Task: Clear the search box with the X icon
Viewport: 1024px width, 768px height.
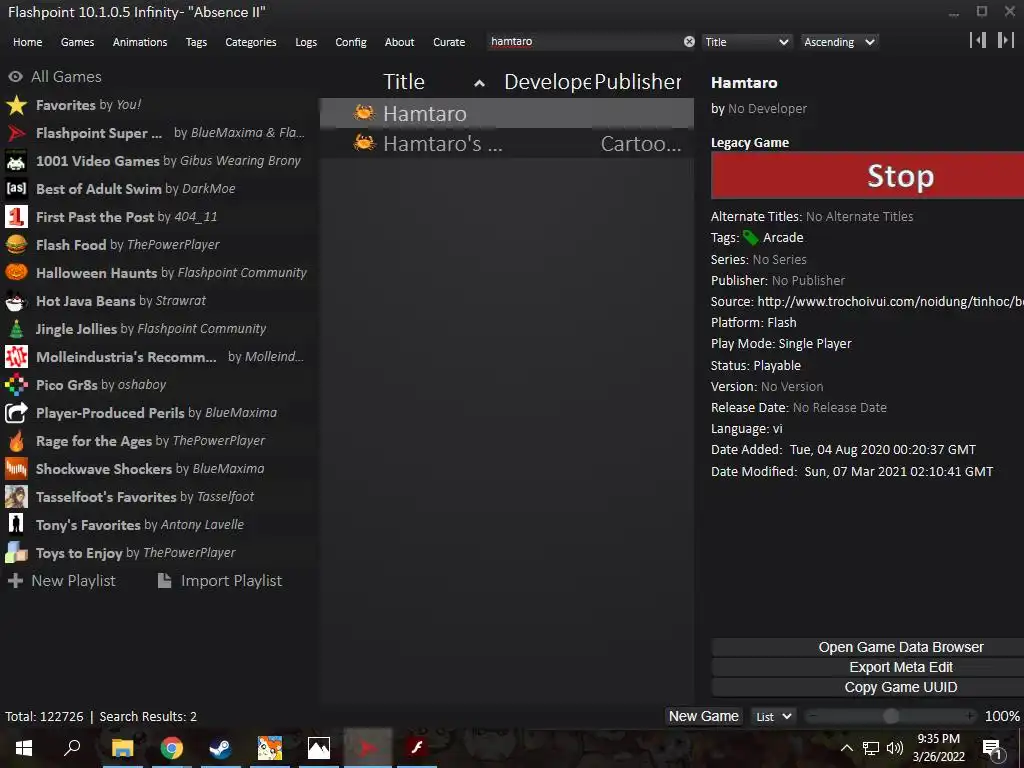Action: [x=689, y=42]
